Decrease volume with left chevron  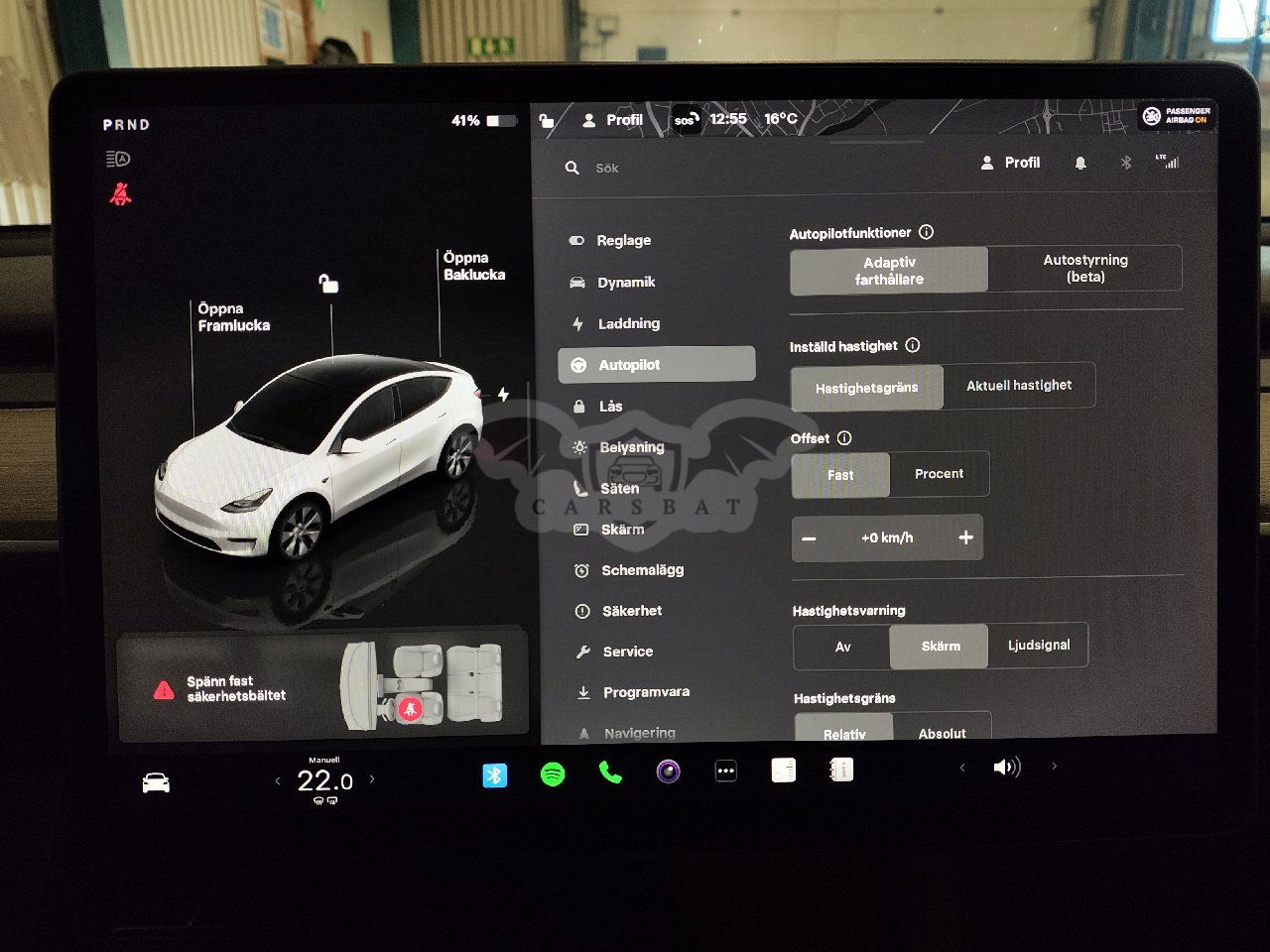(961, 768)
